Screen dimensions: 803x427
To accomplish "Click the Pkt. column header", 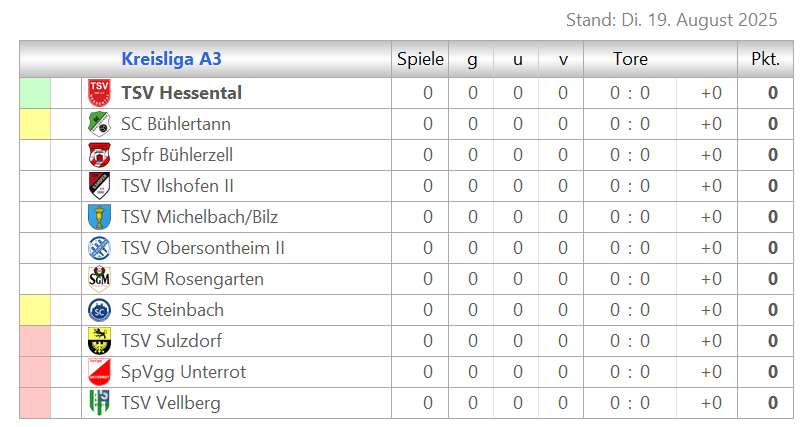I will [x=765, y=59].
